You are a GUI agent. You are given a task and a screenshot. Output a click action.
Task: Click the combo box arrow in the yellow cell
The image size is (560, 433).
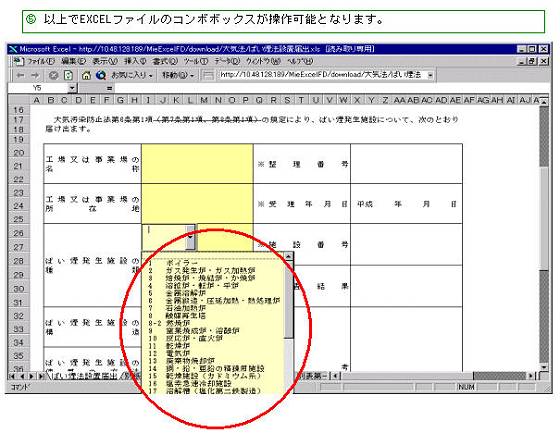pos(190,237)
